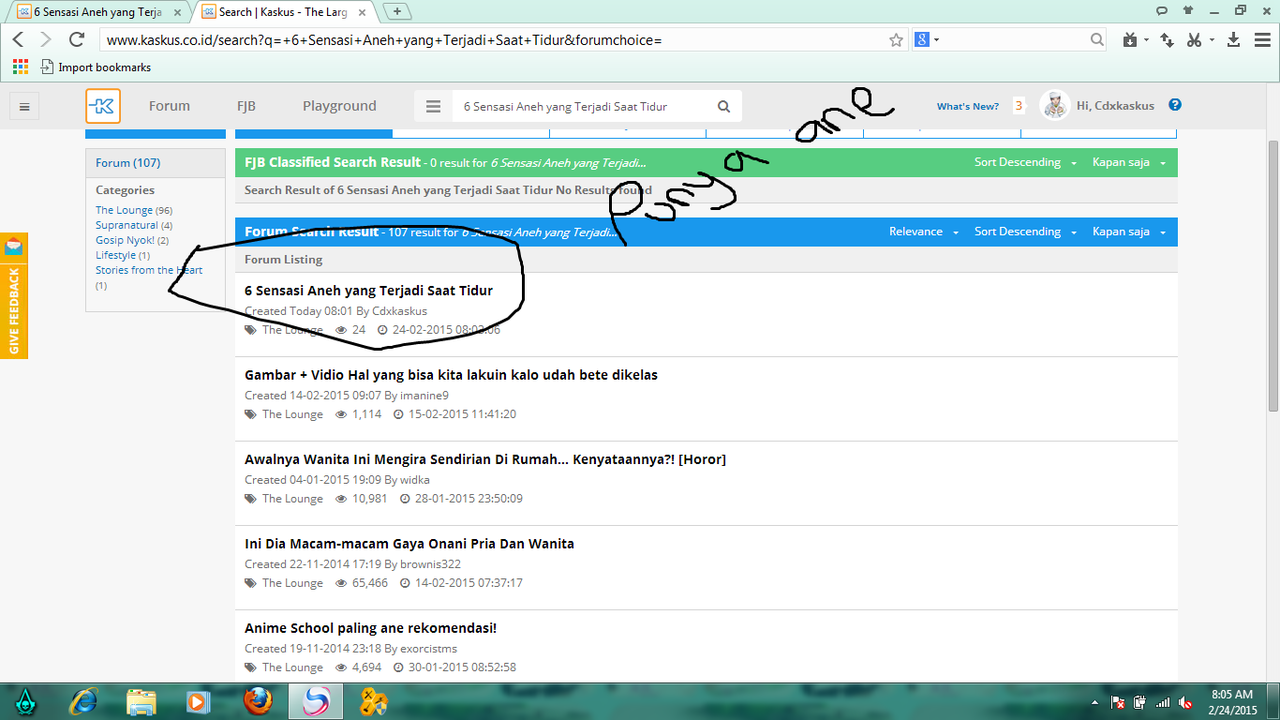This screenshot has width=1280, height=720.
Task: Open the FJB menu item
Action: 246,106
